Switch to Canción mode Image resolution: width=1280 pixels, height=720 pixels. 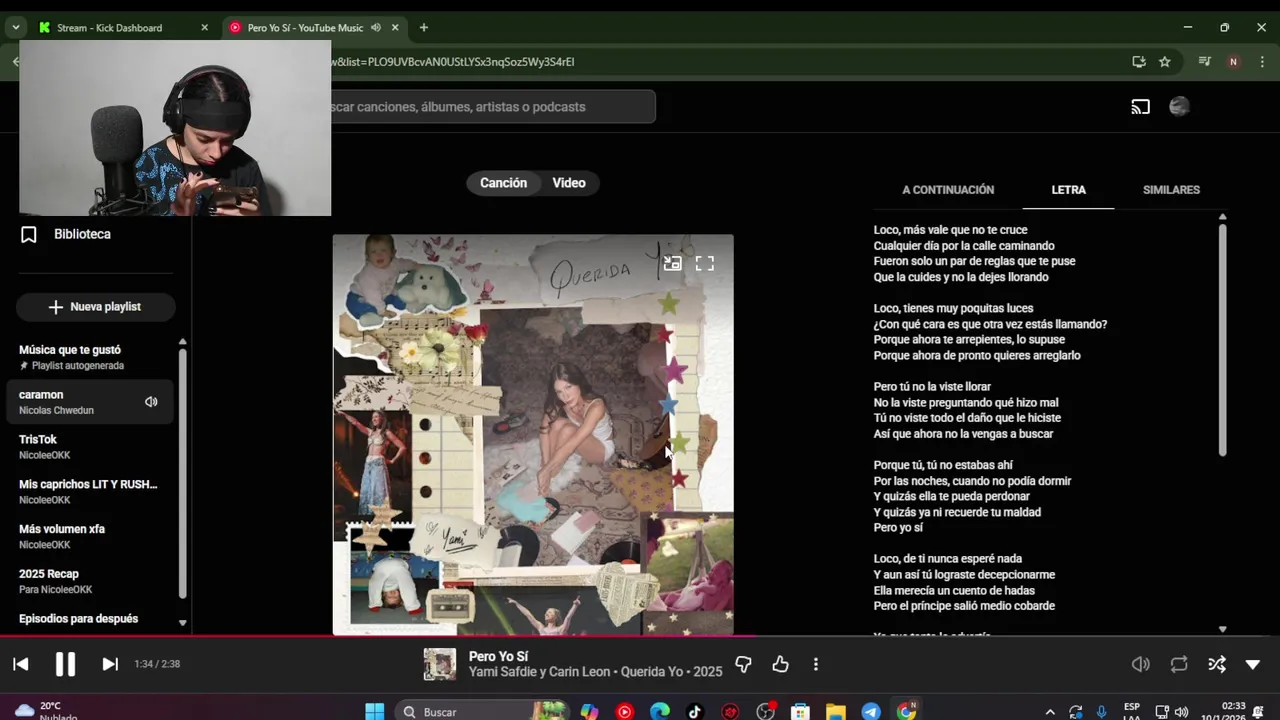(x=503, y=183)
